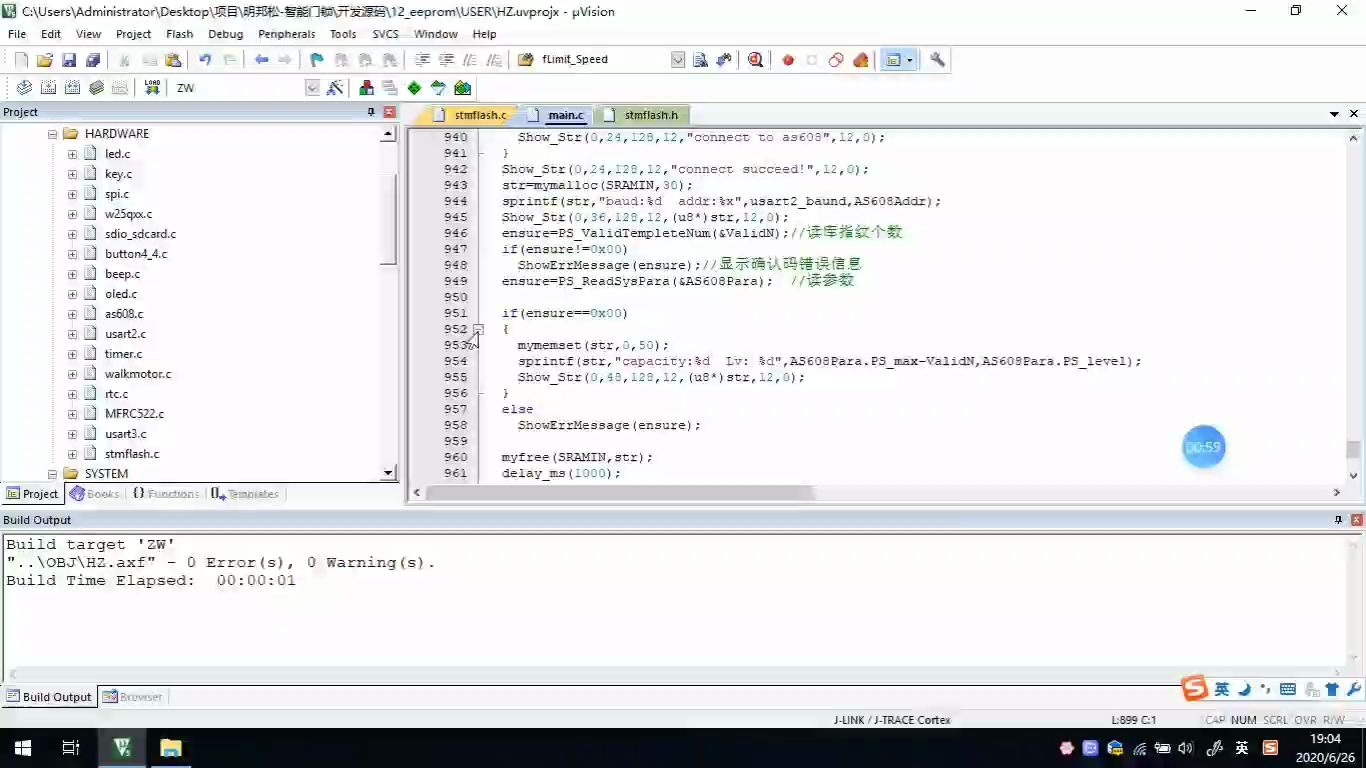
Task: Open the find text combo box dropdown arrow
Action: click(678, 60)
